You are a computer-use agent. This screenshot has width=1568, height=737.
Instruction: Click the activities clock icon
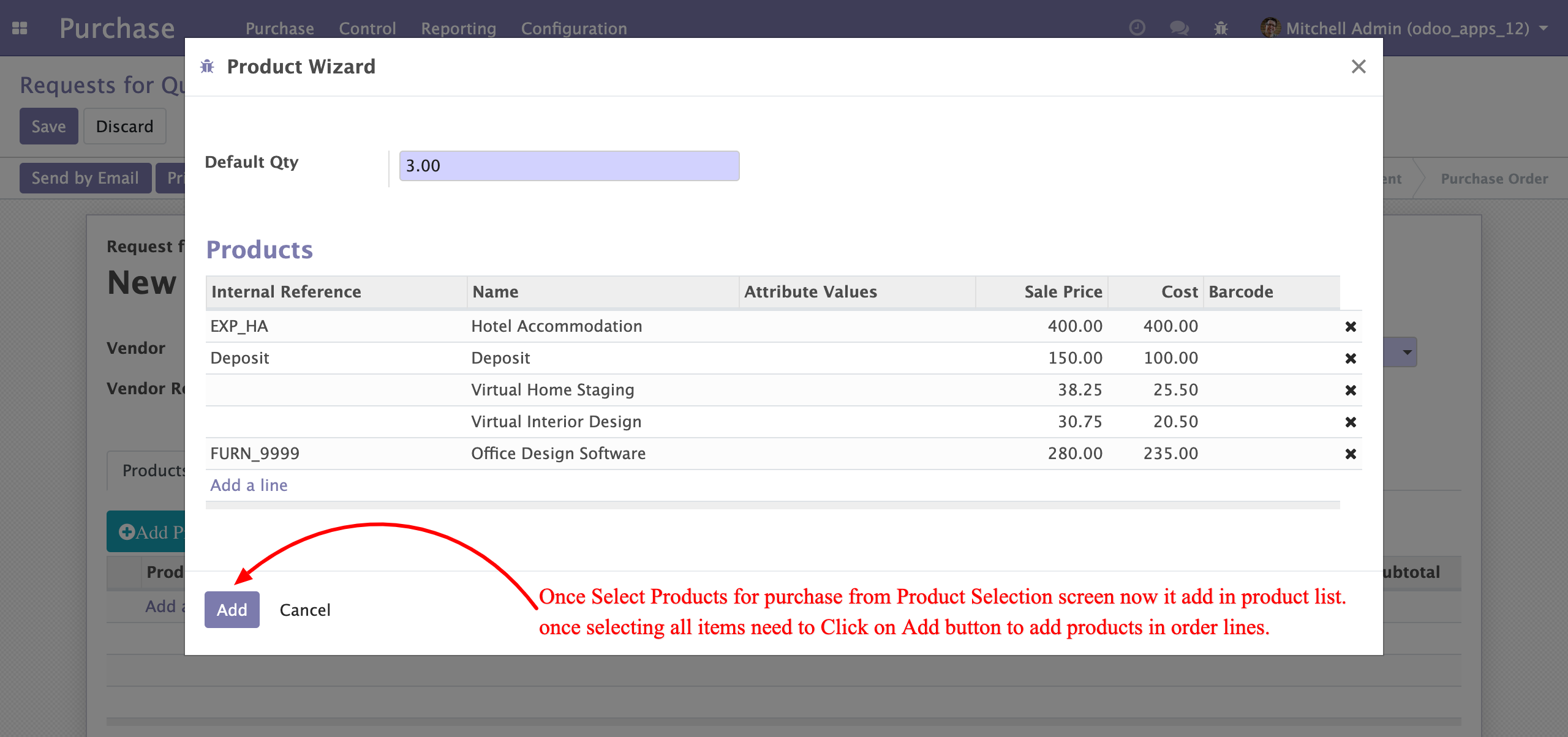click(x=1137, y=28)
